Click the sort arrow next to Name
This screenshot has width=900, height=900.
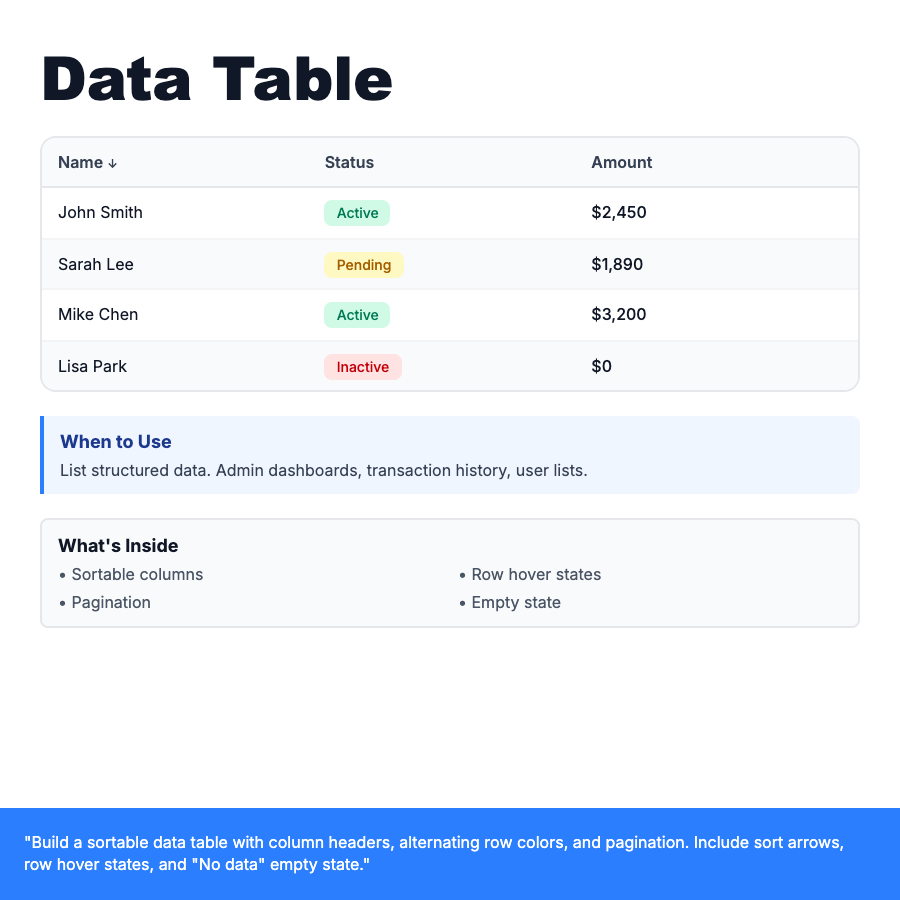(x=111, y=162)
